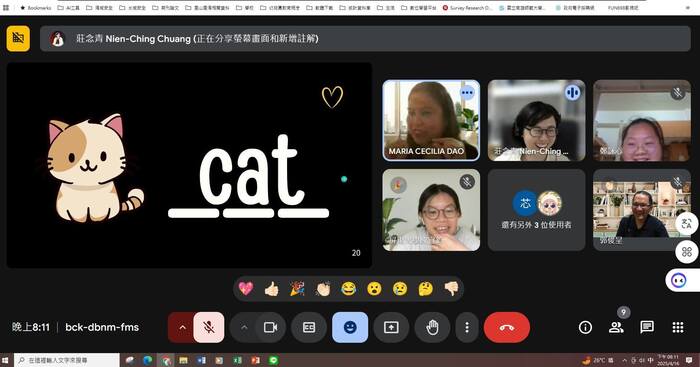
Task: Click the yellow stop-presentation icon
Action: (18, 38)
